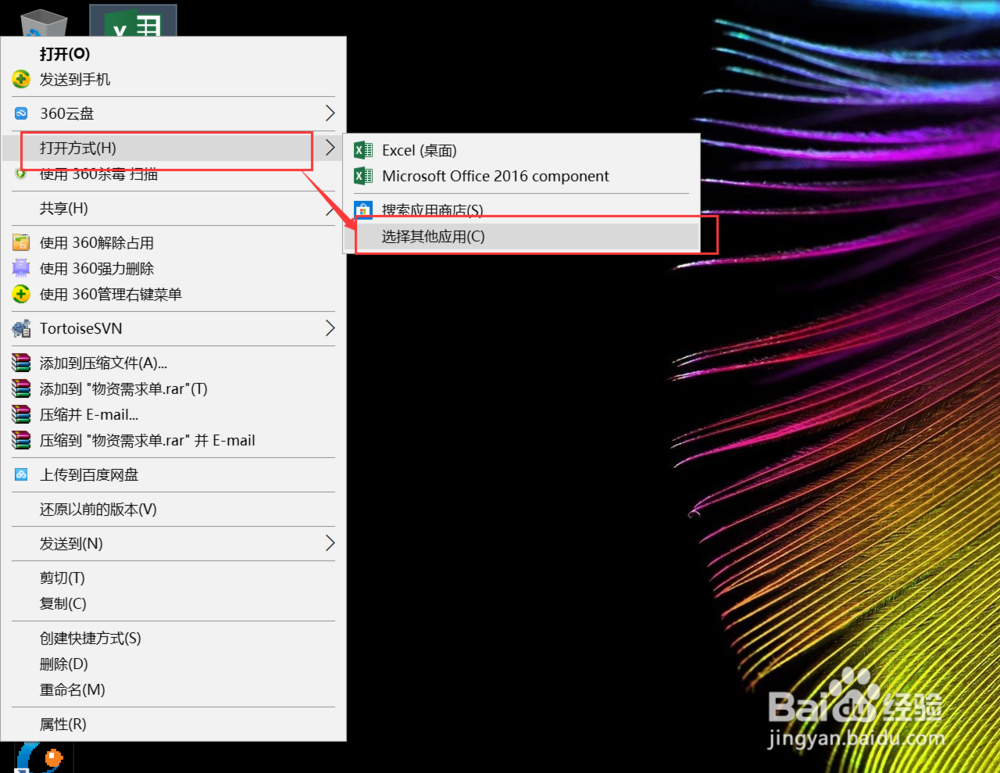
Task: Click the 使用 360解除占用 folder icon
Action: coord(21,242)
